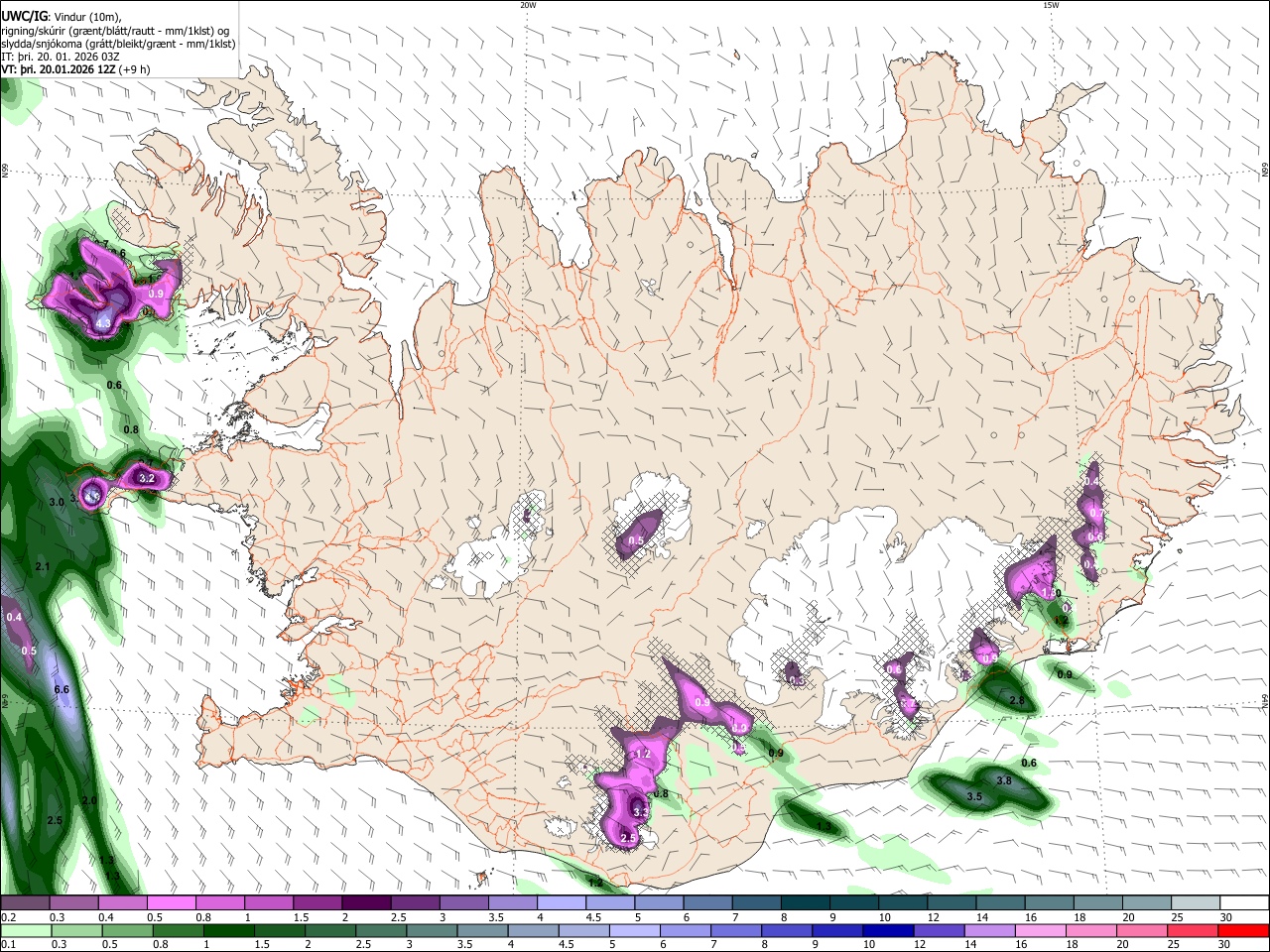Pick upper legend pale grey swatch 25 to 30
This screenshot has width=1270, height=952.
point(1196,903)
